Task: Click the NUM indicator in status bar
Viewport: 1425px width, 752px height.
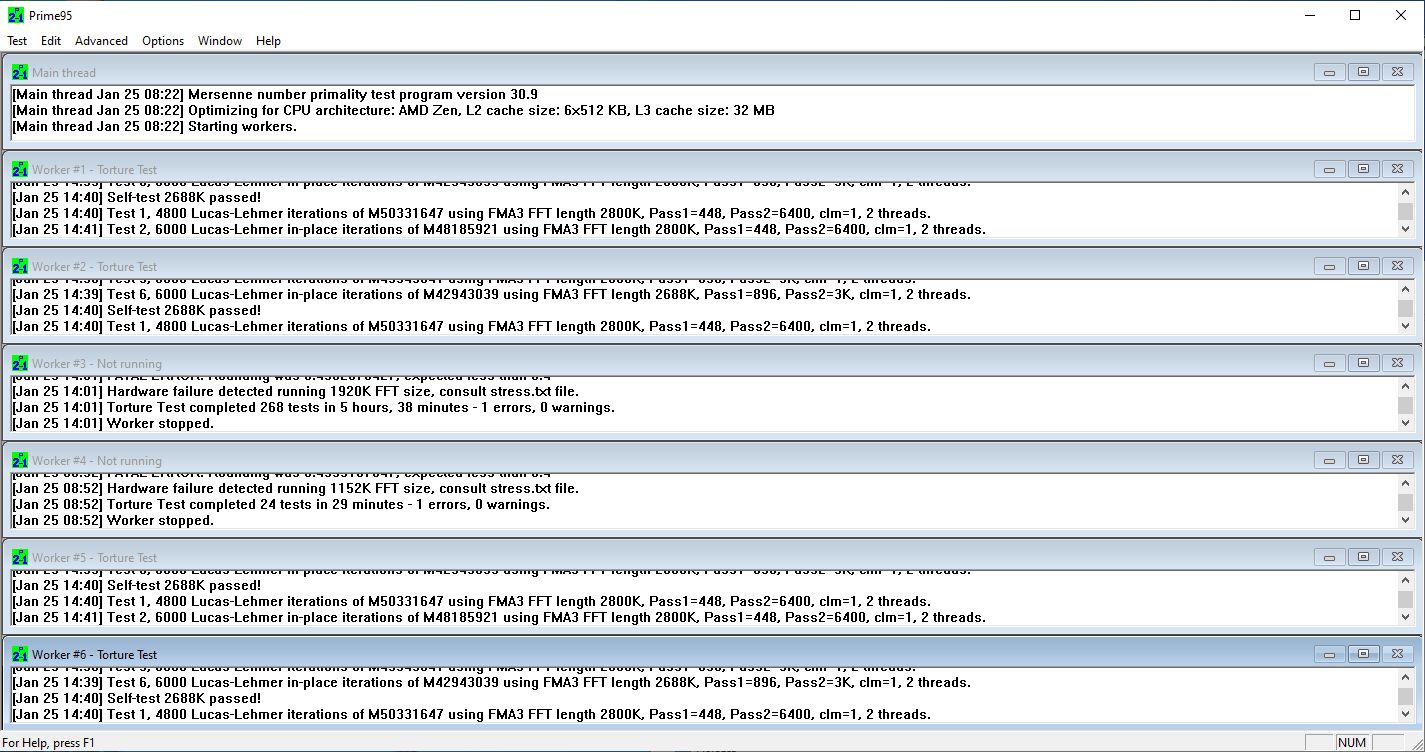Action: tap(1352, 743)
